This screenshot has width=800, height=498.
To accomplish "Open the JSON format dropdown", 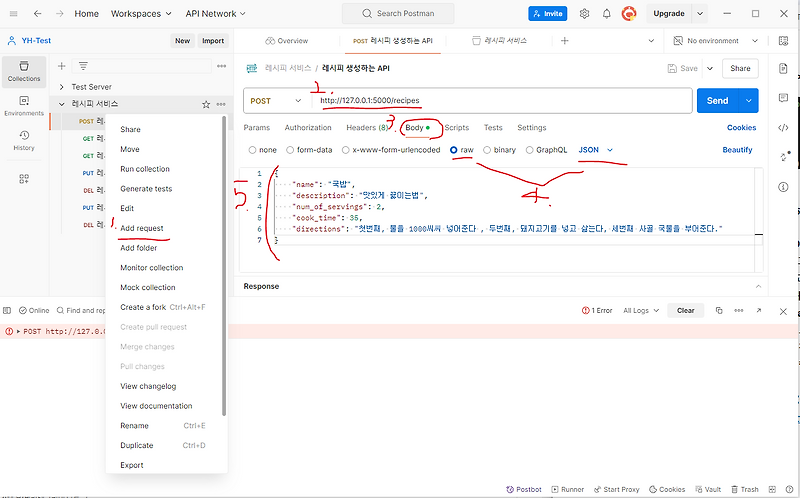I will [x=595, y=150].
